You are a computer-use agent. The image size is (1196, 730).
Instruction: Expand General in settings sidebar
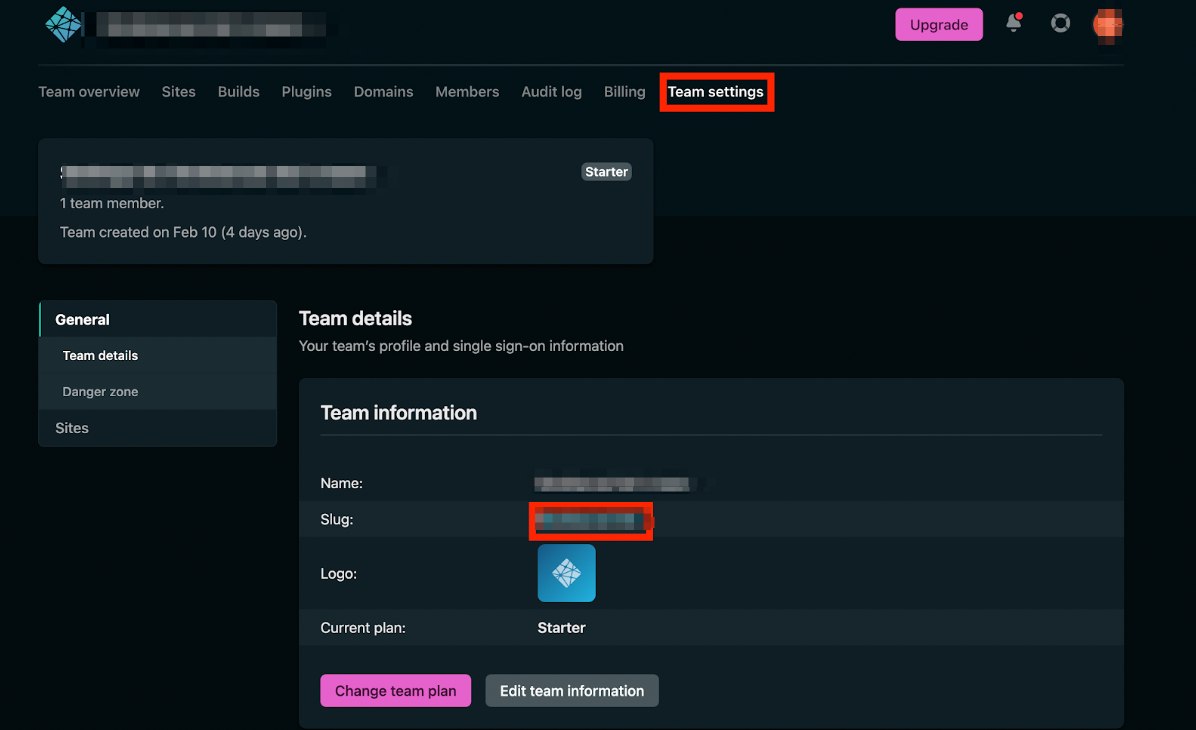pos(83,320)
